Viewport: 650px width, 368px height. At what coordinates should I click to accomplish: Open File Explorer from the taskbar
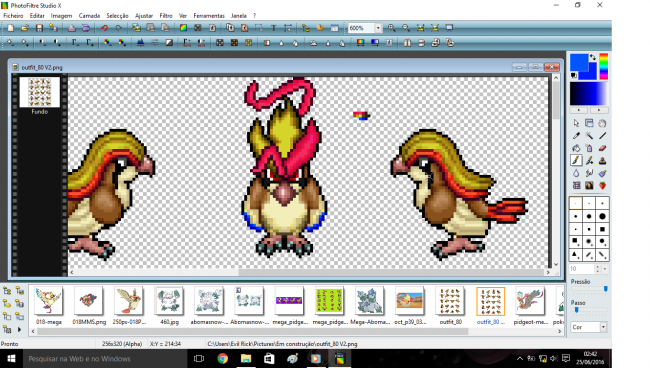[246, 358]
